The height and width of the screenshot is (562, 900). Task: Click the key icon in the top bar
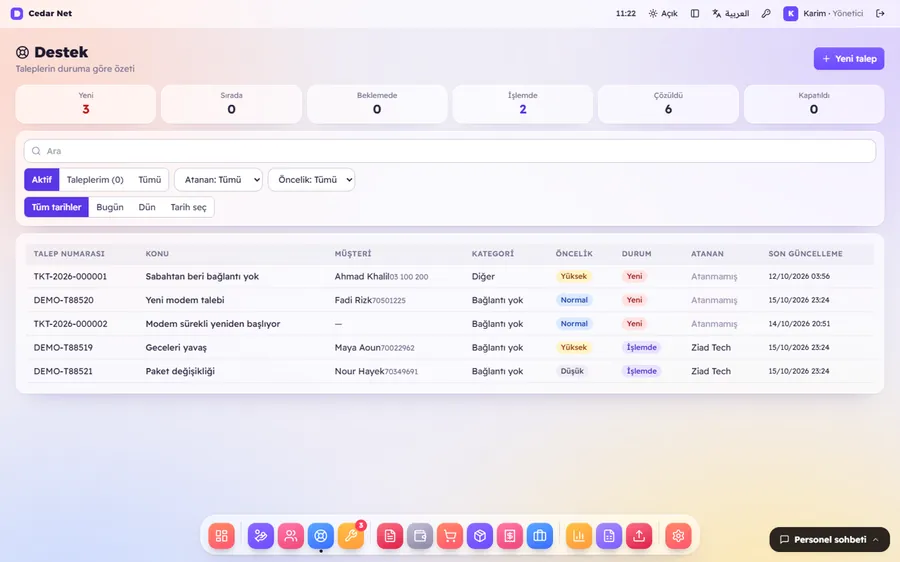pos(766,13)
